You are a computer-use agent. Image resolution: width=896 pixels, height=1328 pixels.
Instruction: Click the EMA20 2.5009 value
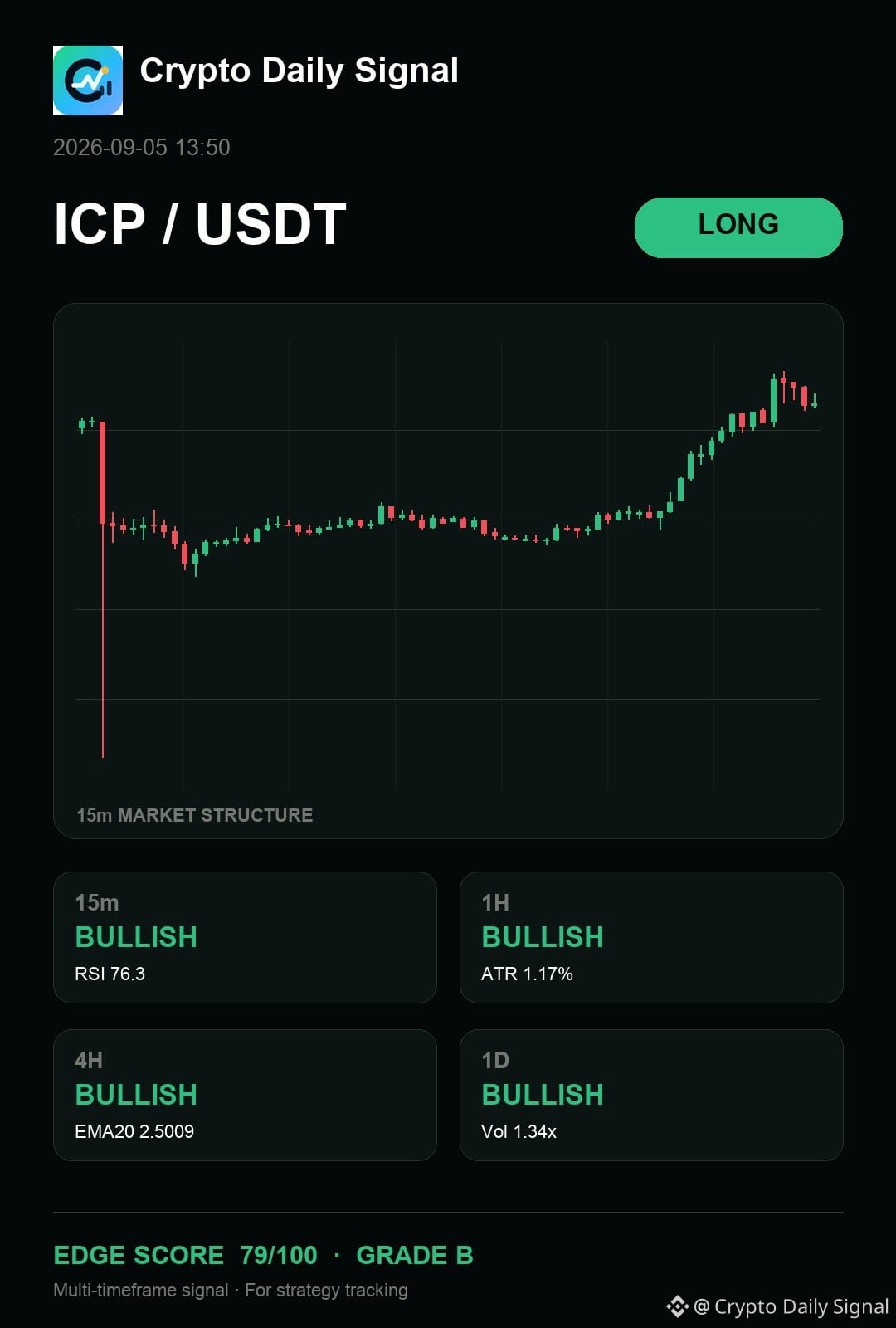tap(134, 1131)
